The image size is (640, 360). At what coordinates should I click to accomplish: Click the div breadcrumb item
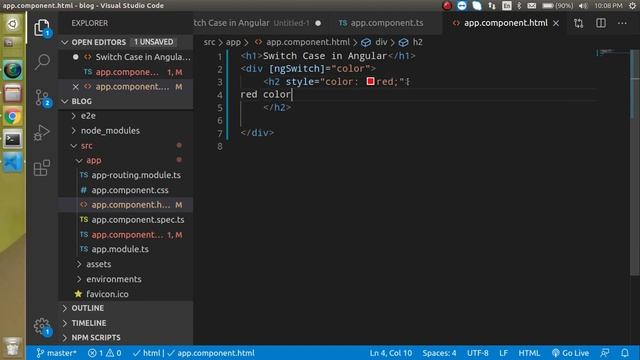pyautogui.click(x=376, y=42)
